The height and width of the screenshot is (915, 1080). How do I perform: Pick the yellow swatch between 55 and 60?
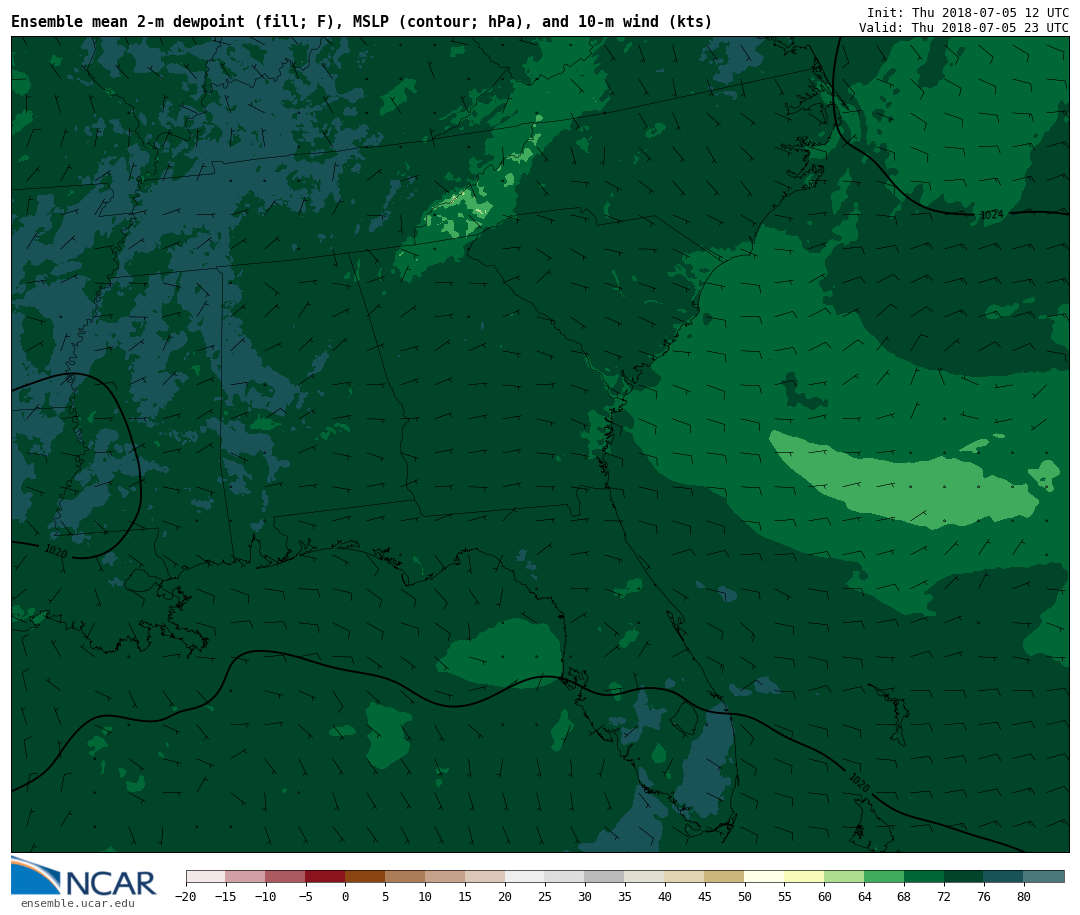tap(805, 877)
